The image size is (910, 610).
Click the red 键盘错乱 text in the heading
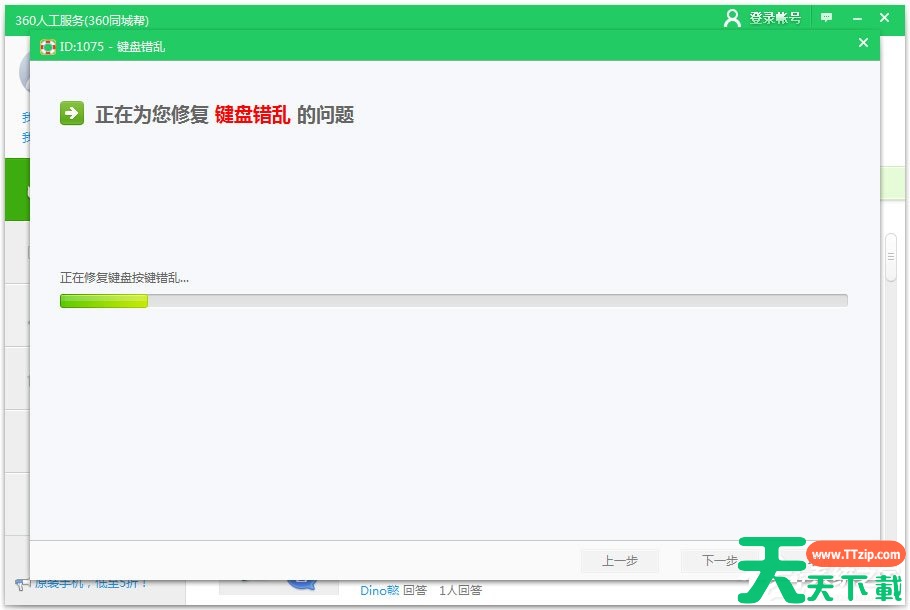tap(252, 114)
